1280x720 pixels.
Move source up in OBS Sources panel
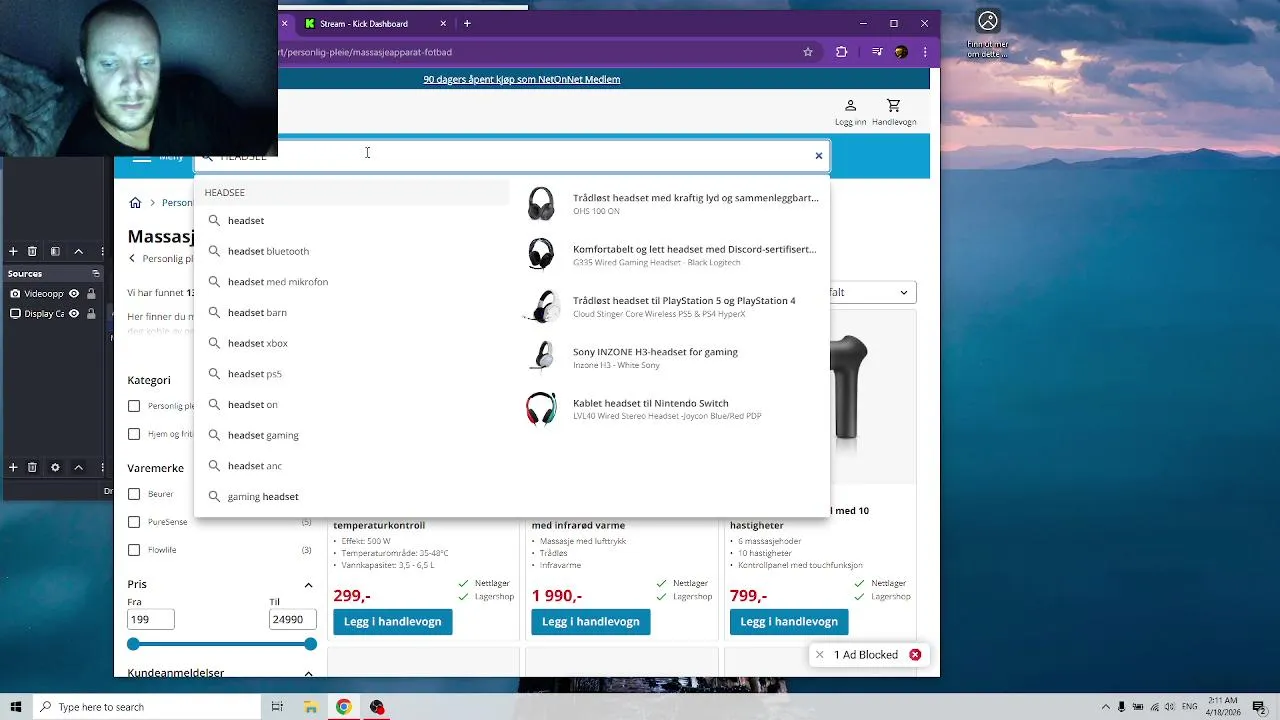coord(78,467)
